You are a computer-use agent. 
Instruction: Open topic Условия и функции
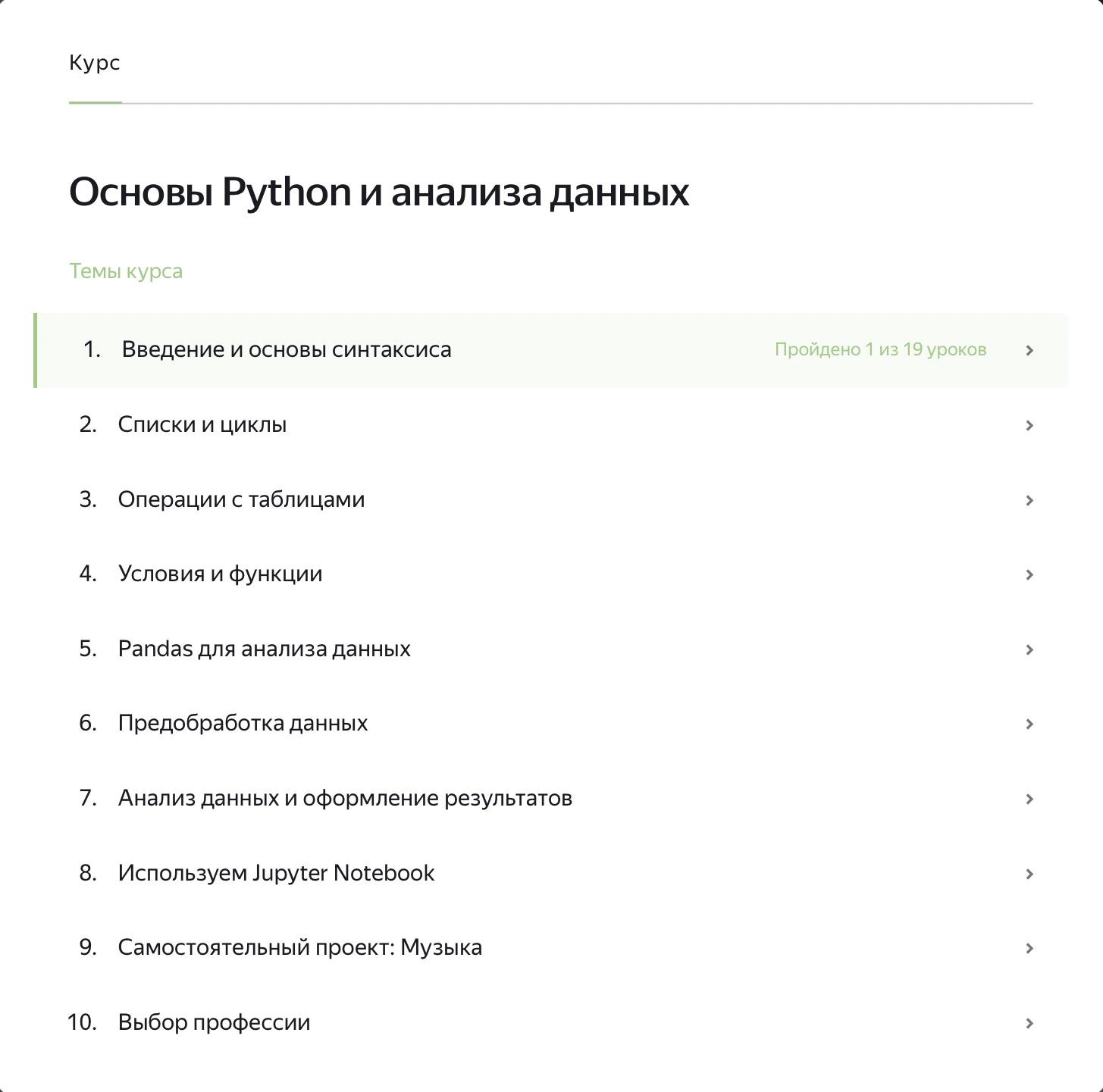coord(551,574)
